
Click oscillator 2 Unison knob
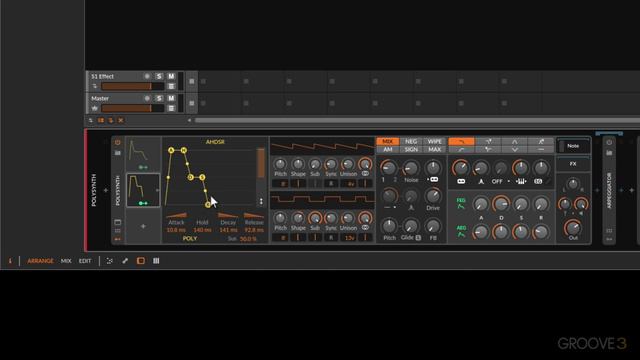pos(348,218)
